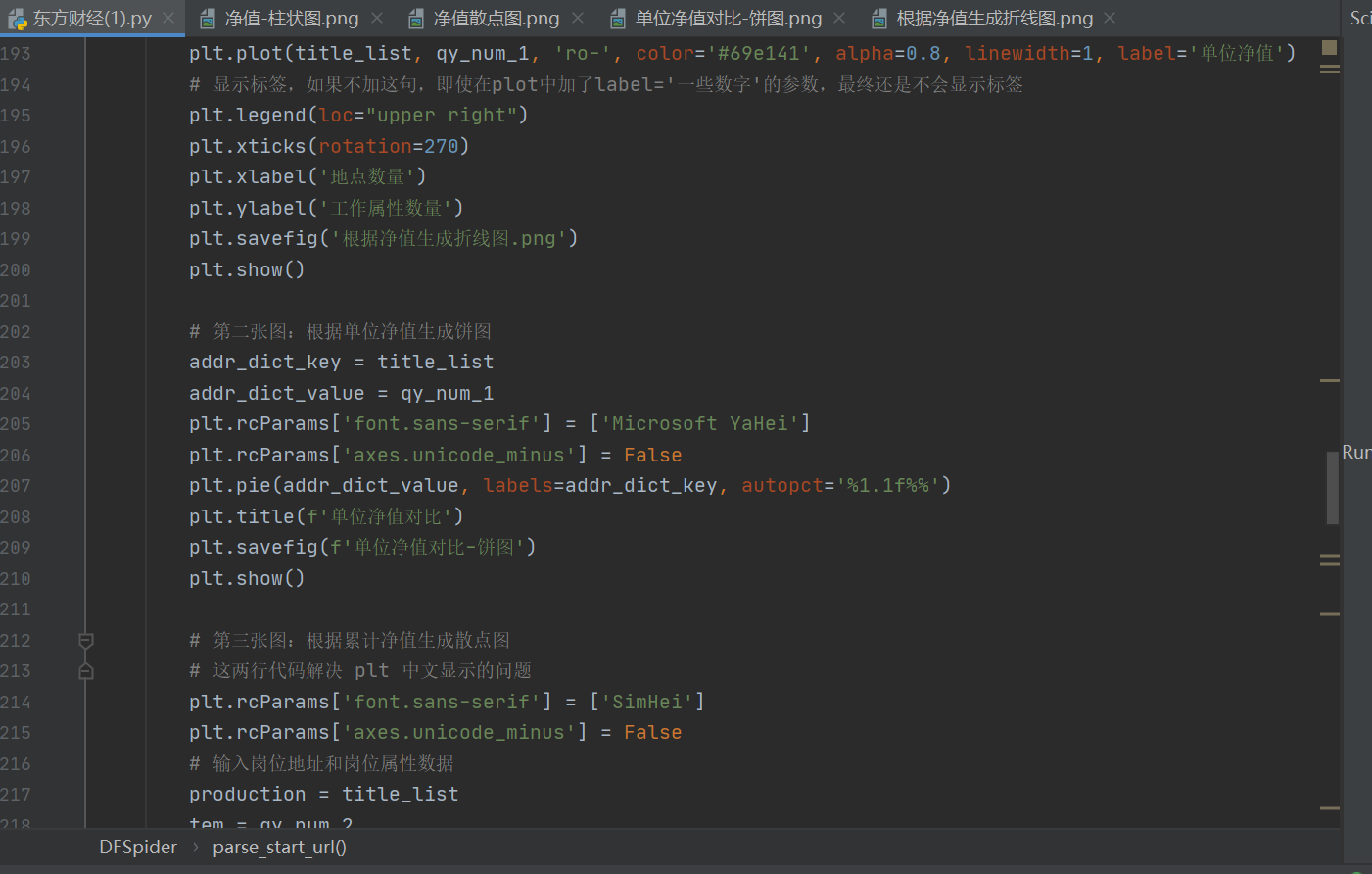This screenshot has height=874, width=1372.
Task: Click the image file icon on 净值散点图.png tab
Action: (415, 19)
